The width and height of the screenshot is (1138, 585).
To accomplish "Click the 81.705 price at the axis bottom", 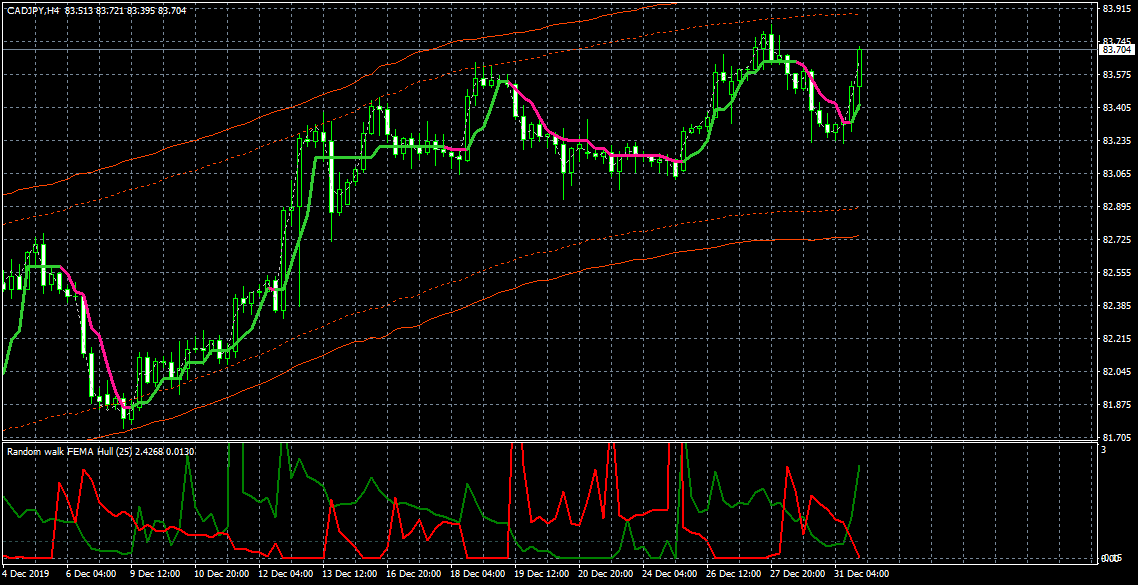I will tap(1116, 437).
